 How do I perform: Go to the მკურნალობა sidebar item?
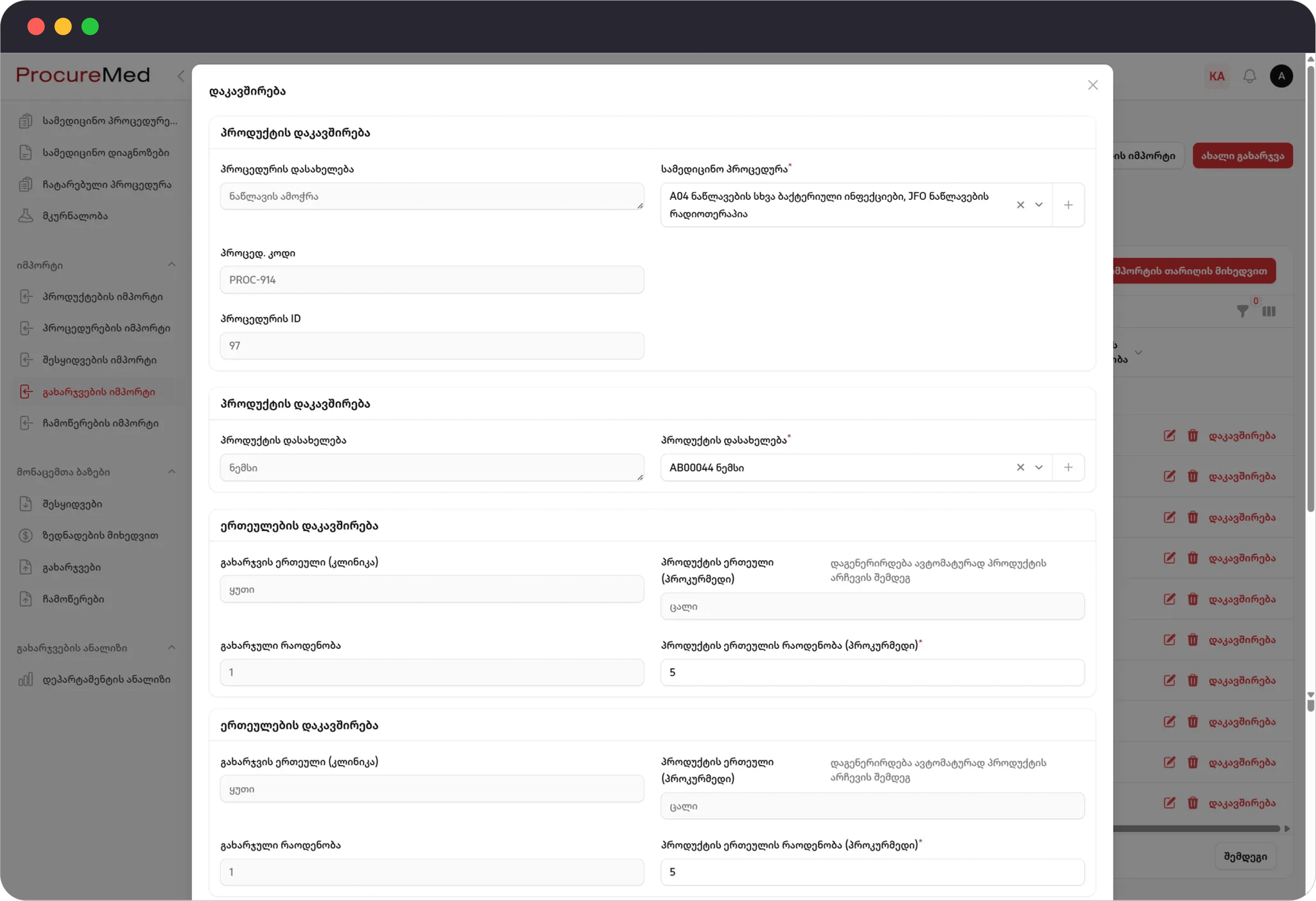(x=75, y=216)
